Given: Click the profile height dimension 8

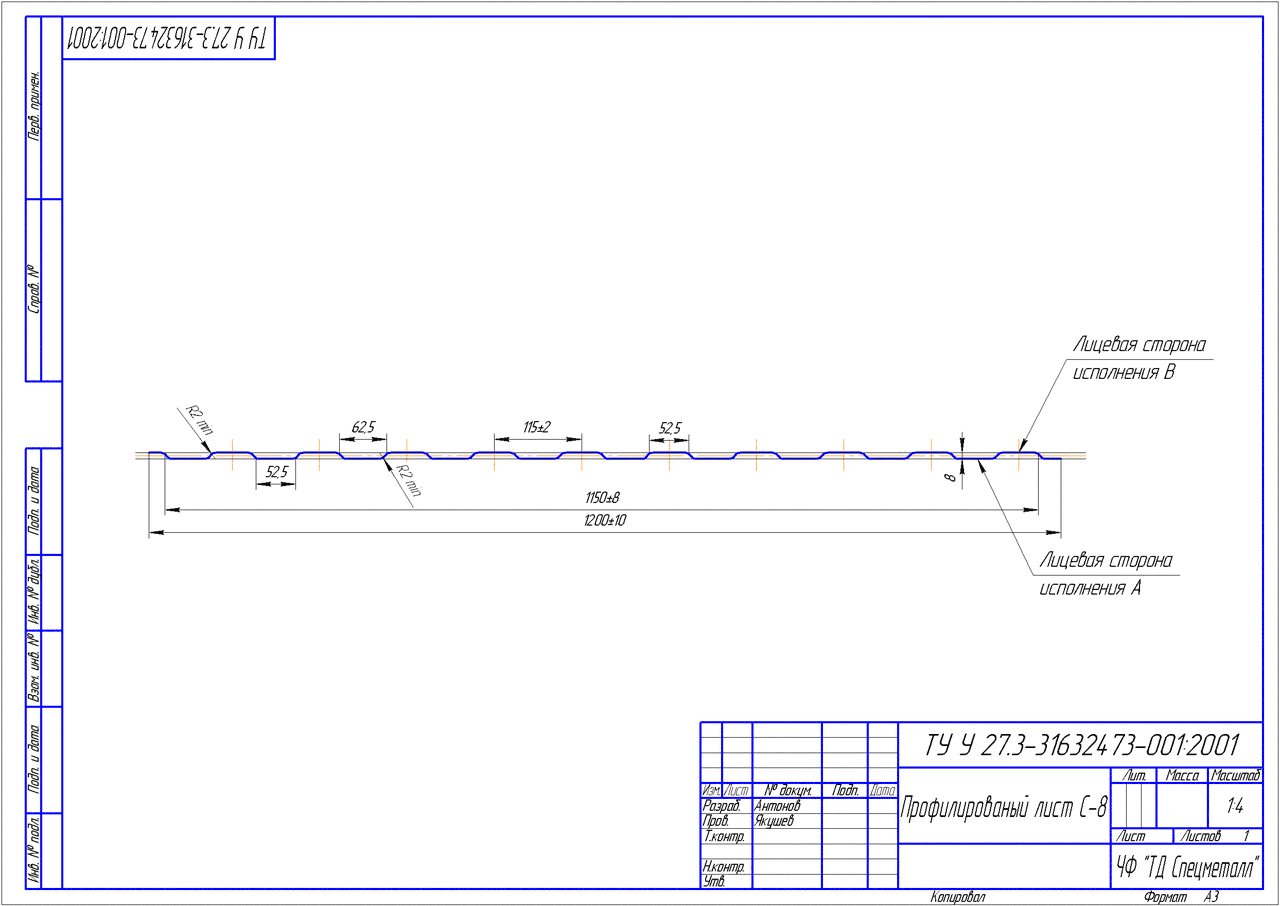Looking at the screenshot, I should click(x=951, y=477).
